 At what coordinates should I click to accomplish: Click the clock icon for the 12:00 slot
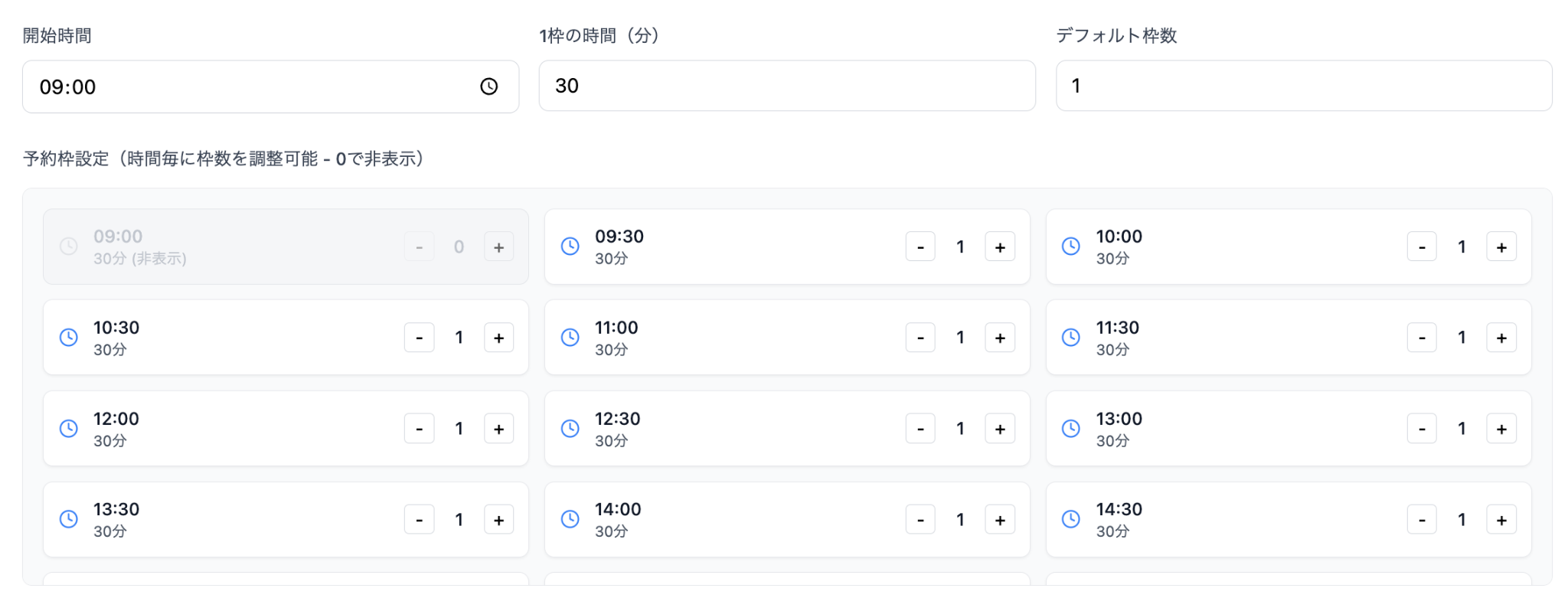pos(69,429)
